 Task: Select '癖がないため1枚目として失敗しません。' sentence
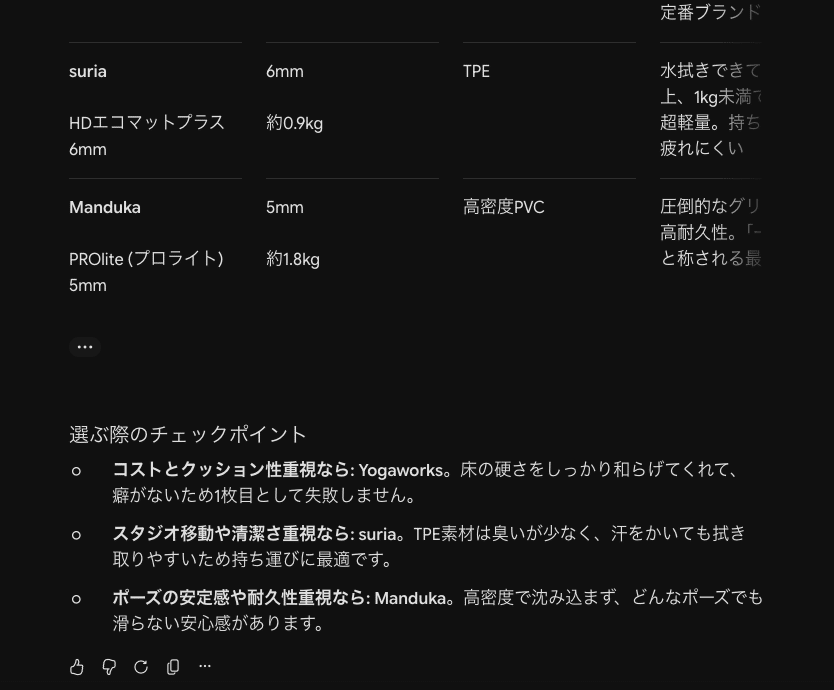[264, 496]
